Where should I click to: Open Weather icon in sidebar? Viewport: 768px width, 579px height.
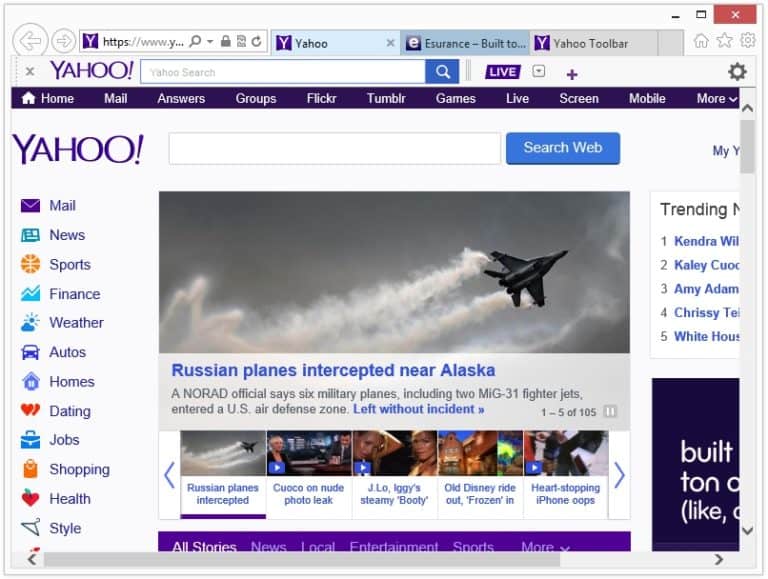pos(30,322)
